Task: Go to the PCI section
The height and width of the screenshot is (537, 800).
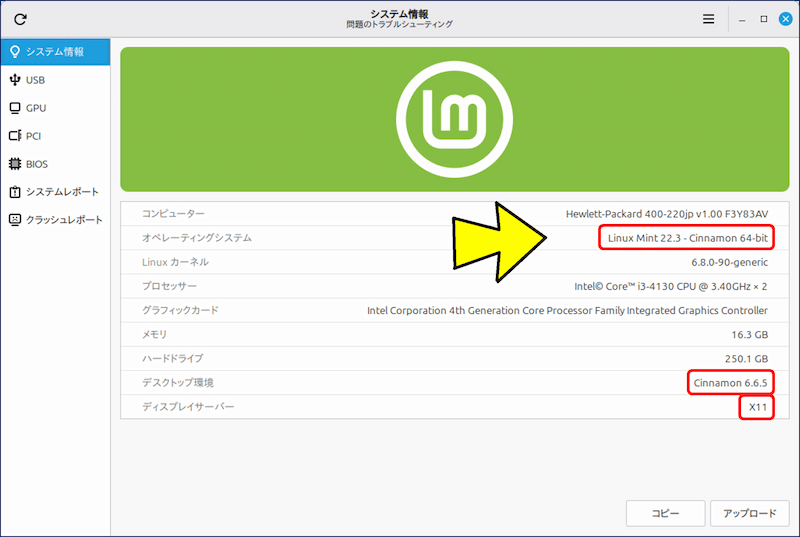Action: coord(55,136)
